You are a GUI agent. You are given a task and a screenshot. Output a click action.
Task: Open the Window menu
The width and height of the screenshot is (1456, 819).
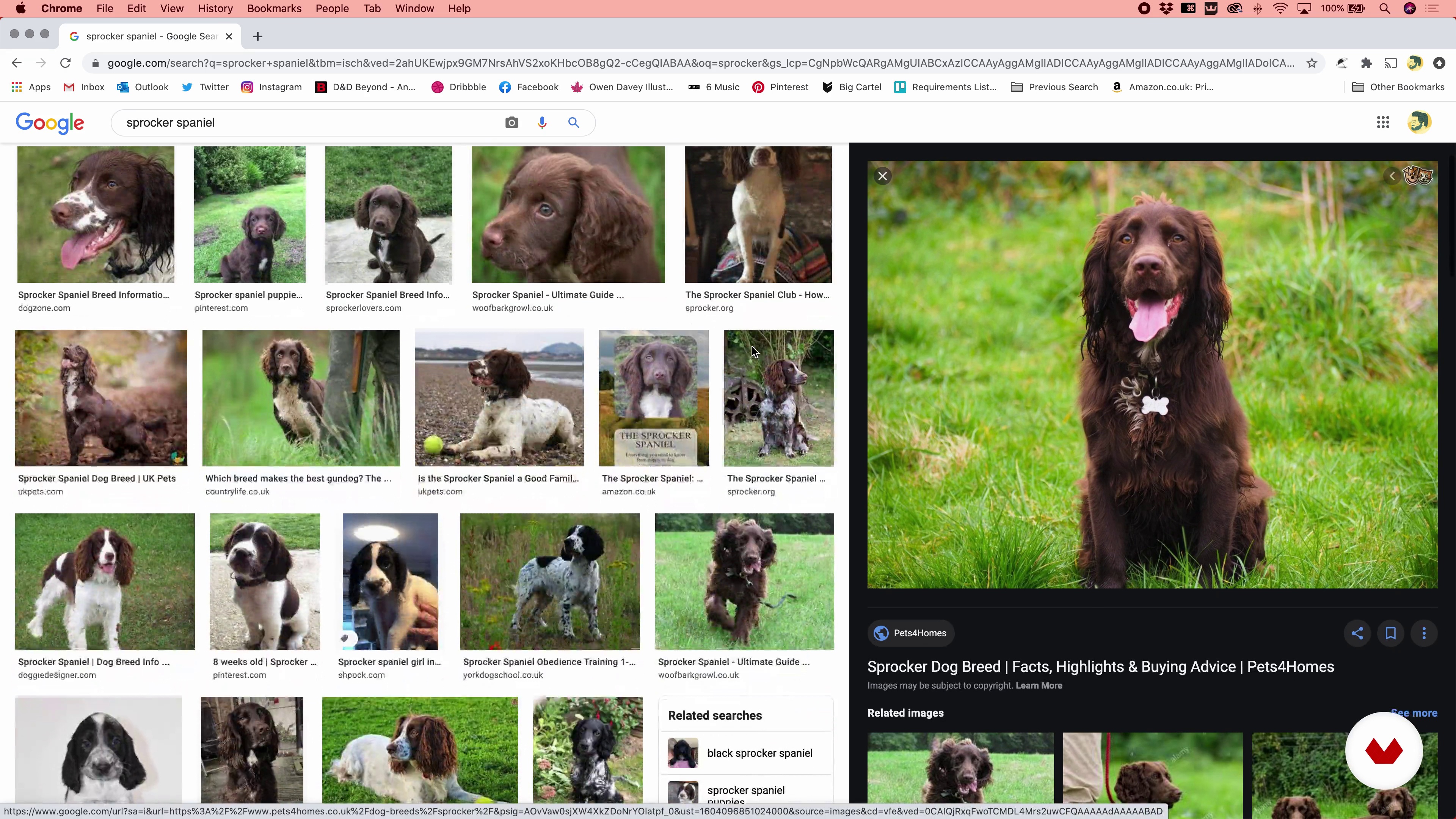coord(414,8)
